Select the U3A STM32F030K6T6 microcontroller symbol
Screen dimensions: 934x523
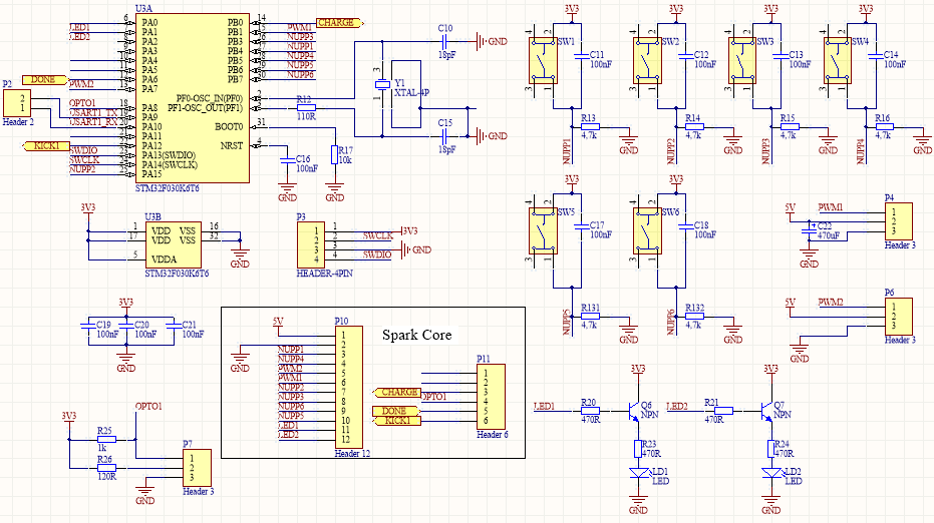point(195,97)
